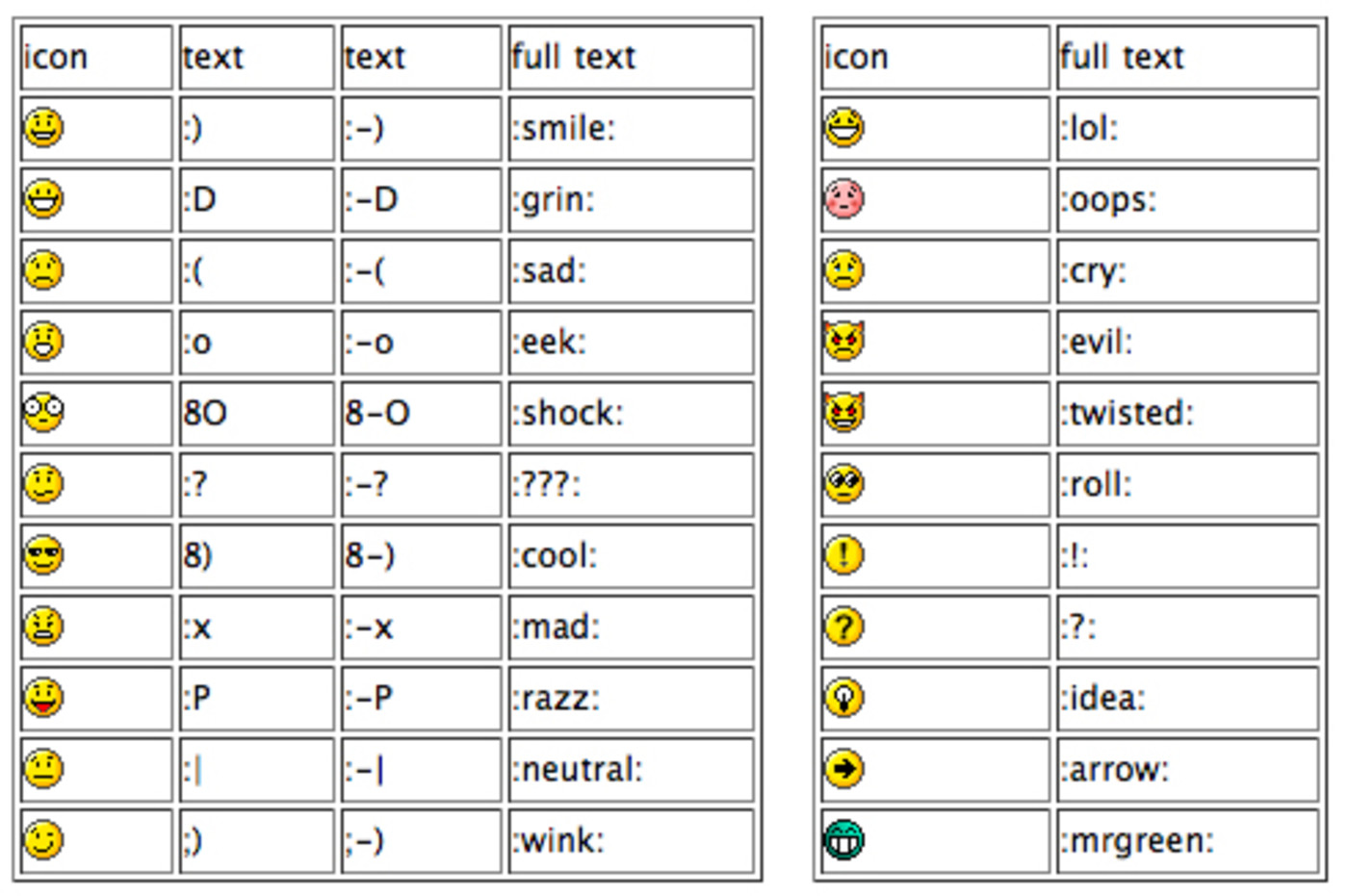Select the 8-O text code cell
This screenshot has height=896, width=1348.
click(x=420, y=413)
